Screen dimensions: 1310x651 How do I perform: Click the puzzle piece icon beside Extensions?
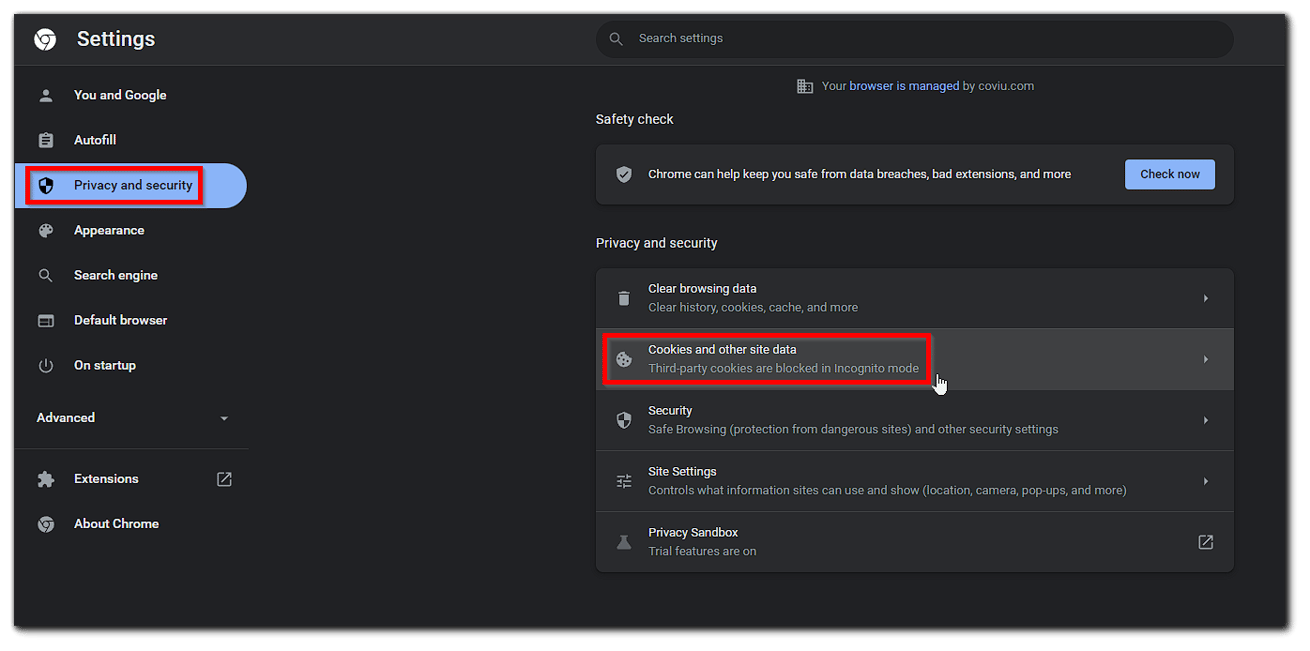click(x=45, y=479)
